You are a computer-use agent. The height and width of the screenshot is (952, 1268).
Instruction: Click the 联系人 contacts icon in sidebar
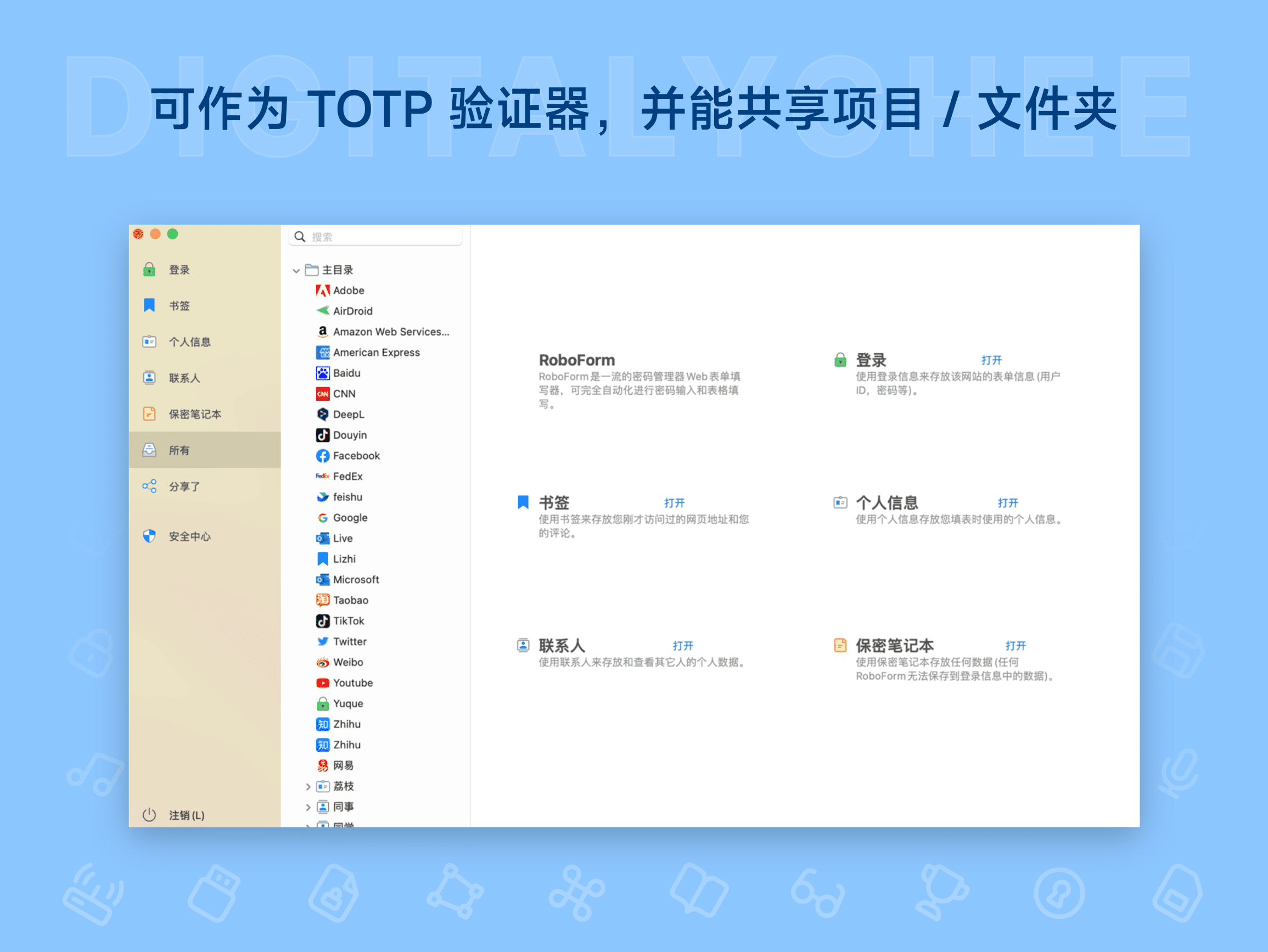(x=150, y=377)
